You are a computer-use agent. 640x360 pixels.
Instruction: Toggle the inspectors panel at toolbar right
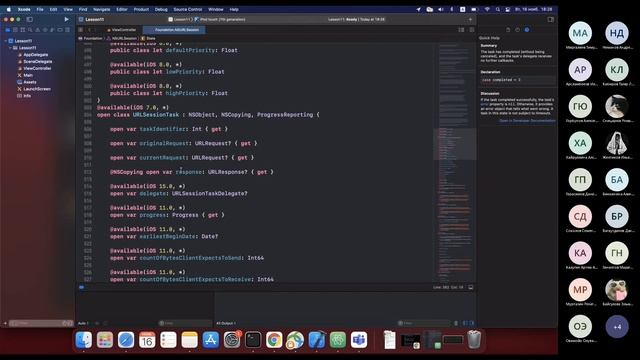click(551, 19)
